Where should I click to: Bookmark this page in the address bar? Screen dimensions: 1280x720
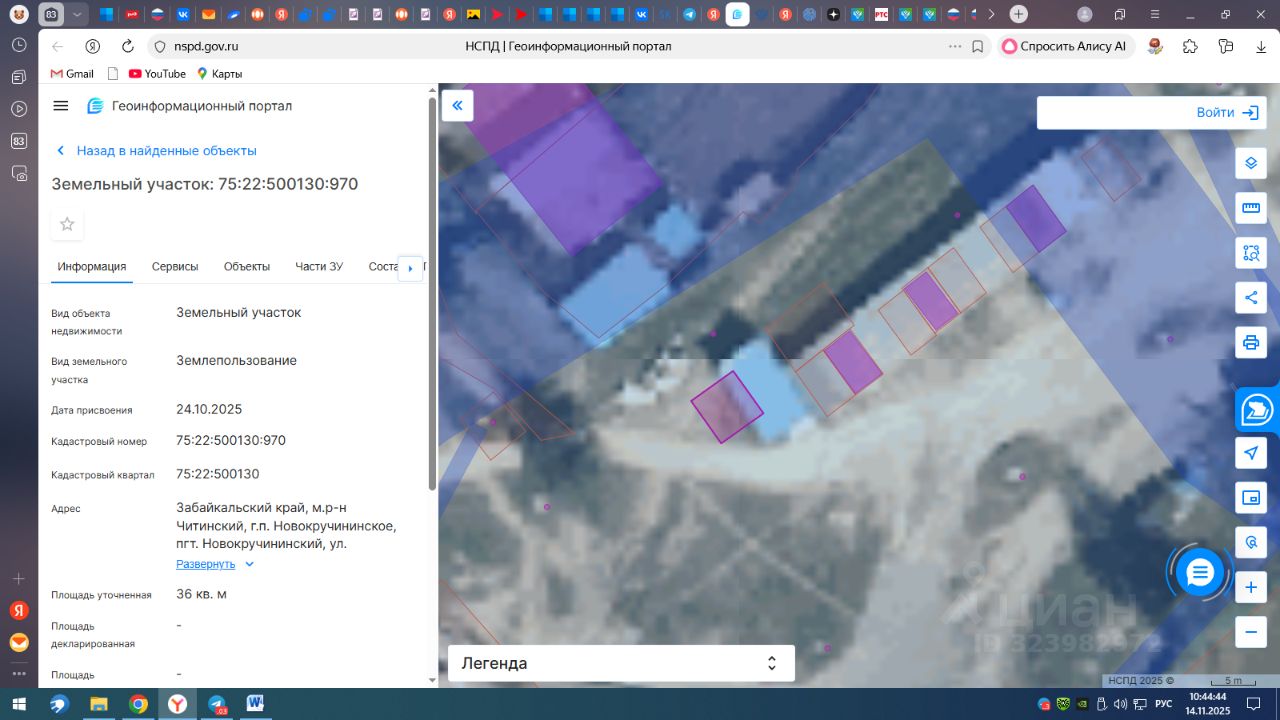tap(978, 46)
